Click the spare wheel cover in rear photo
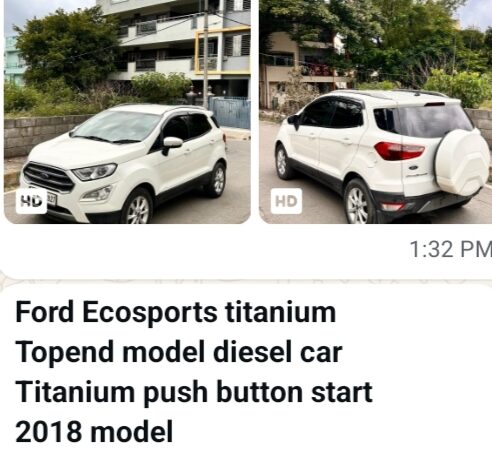This screenshot has width=492, height=450. 462,164
